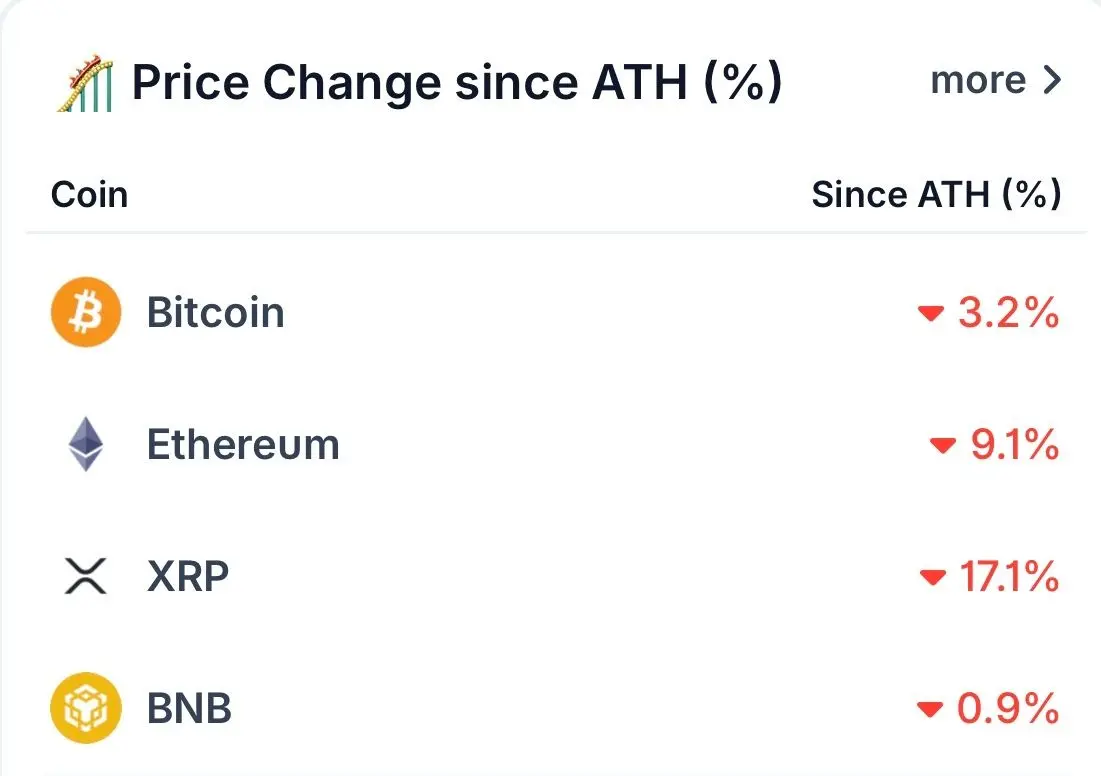The image size is (1101, 776).
Task: Select the XRP coin name
Action: point(188,577)
